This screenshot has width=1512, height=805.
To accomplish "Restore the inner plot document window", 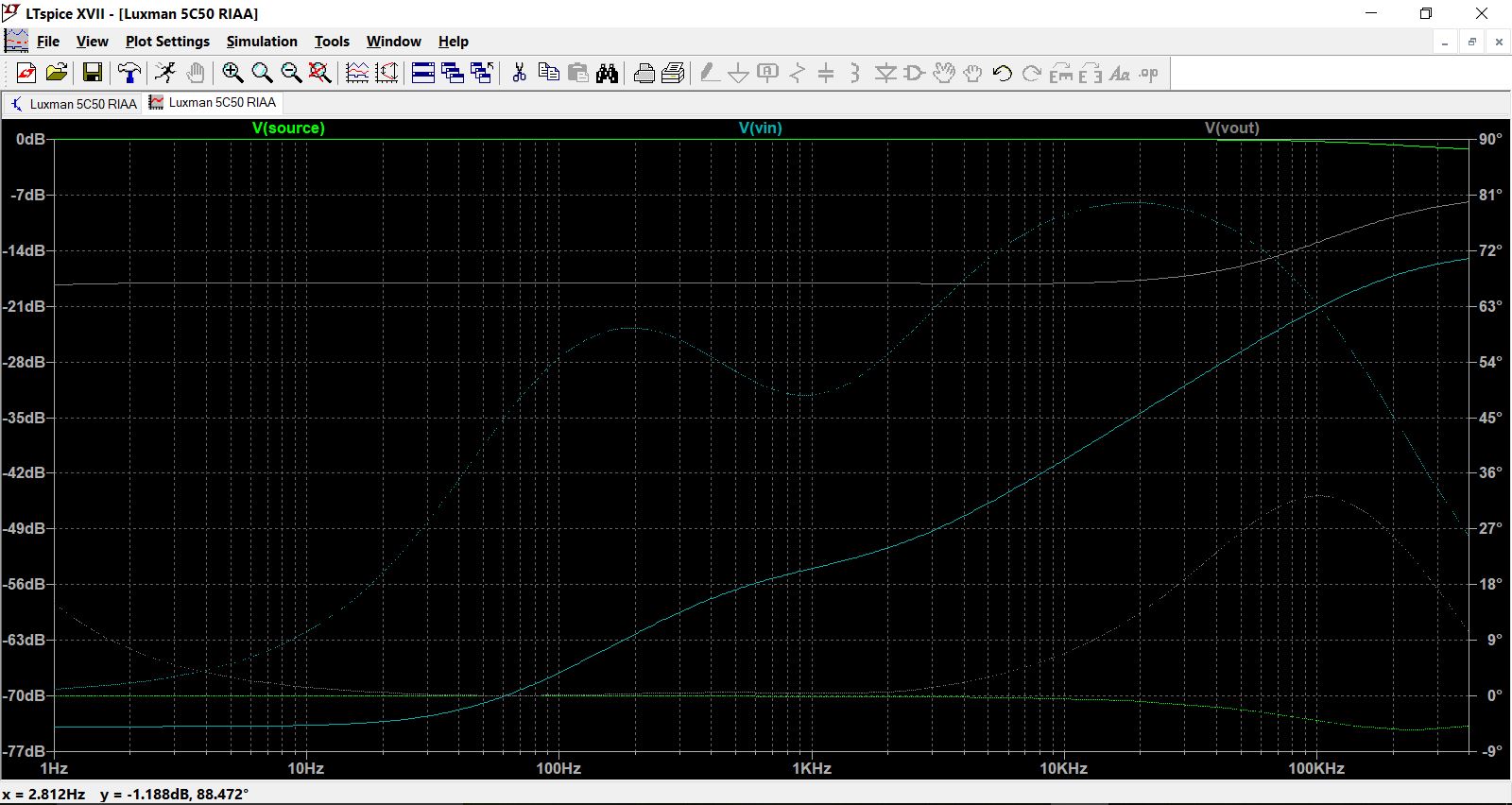I will pyautogui.click(x=1472, y=42).
